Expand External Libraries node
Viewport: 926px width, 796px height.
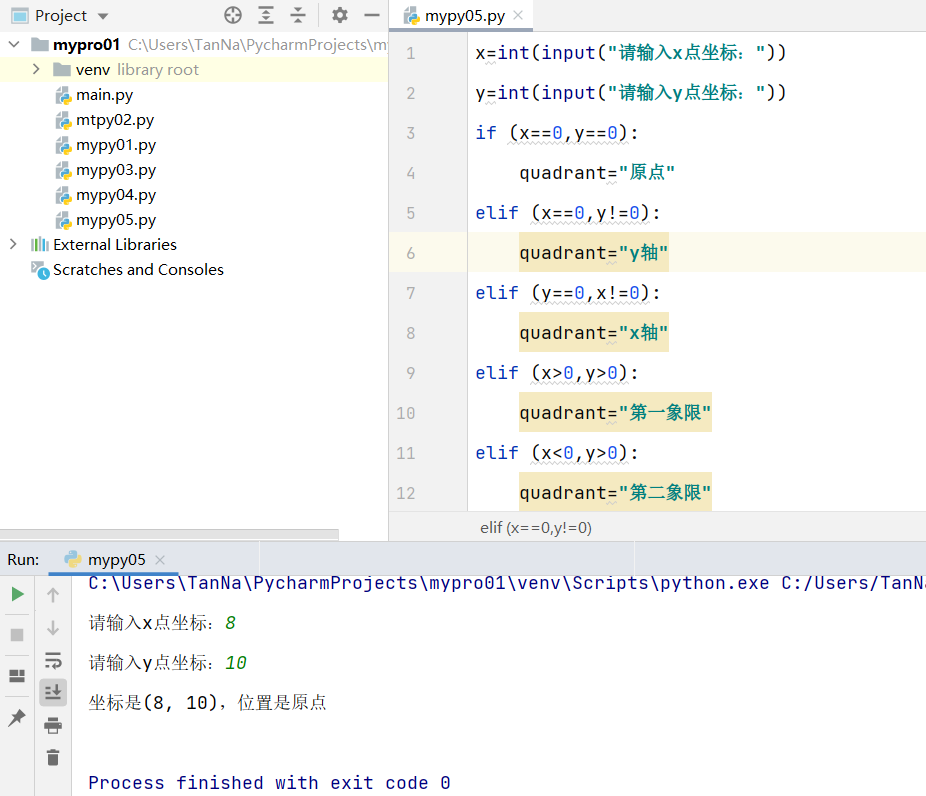coord(13,244)
